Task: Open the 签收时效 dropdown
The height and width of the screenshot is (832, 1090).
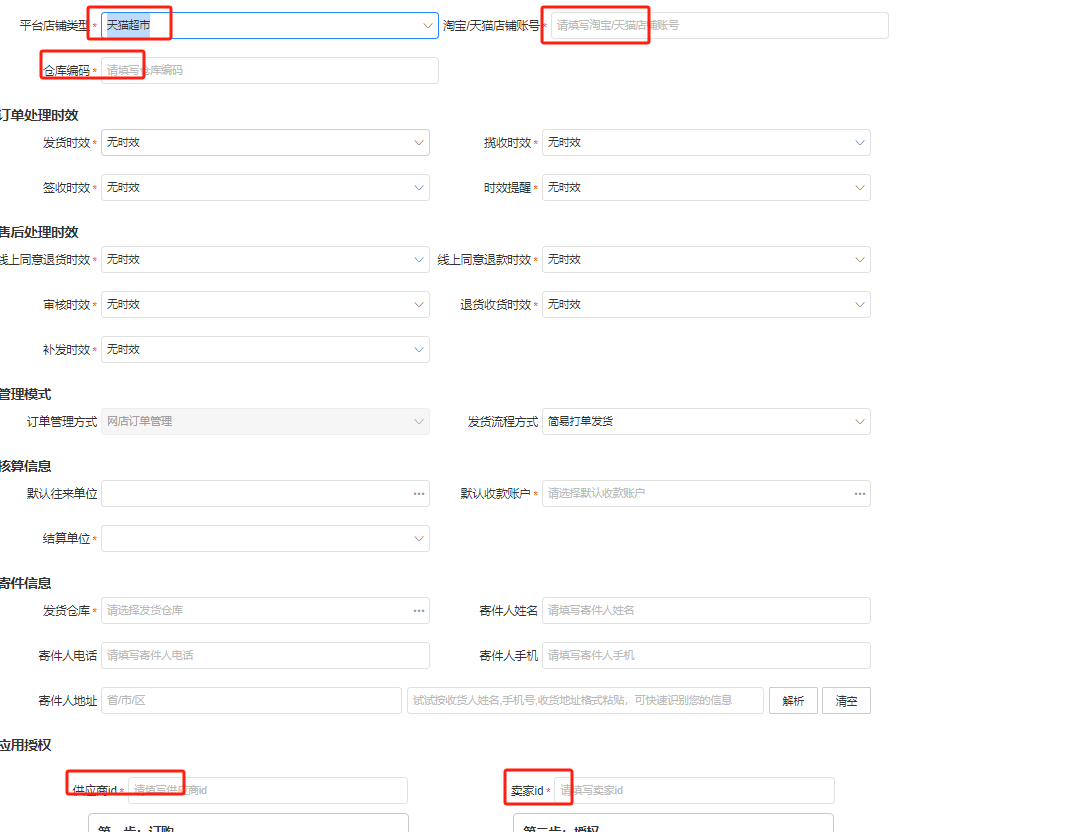Action: click(x=266, y=188)
